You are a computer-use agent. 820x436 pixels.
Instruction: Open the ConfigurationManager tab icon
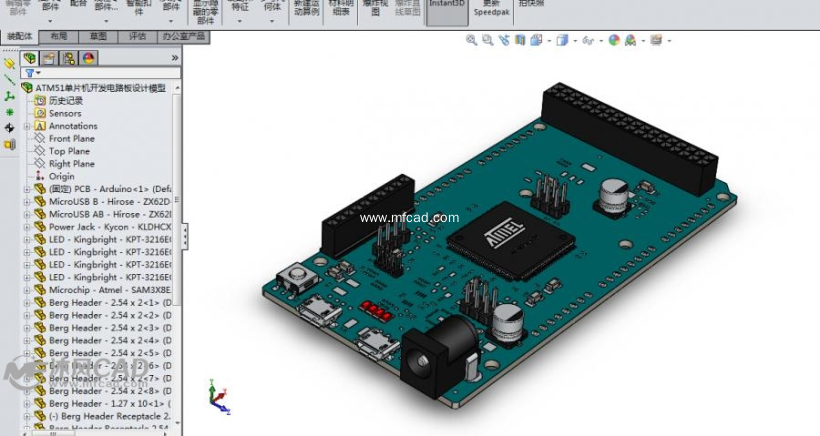(x=69, y=58)
